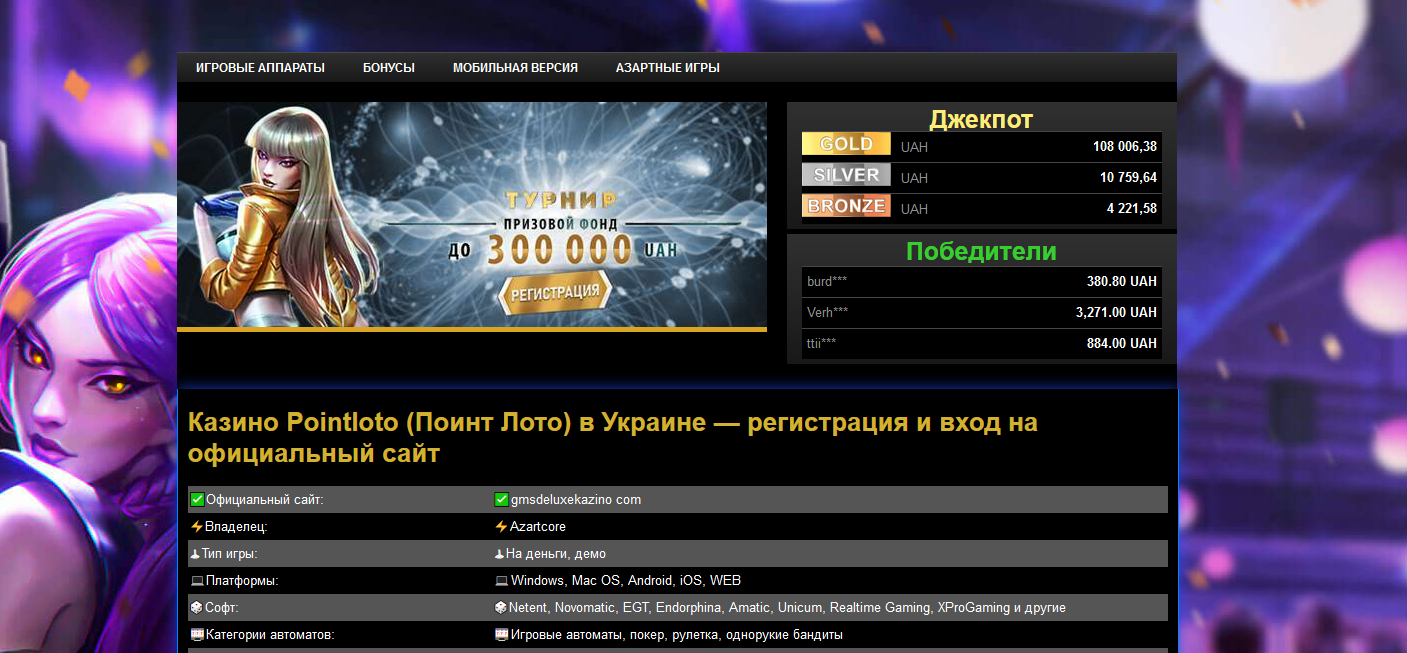Click the UAH currency label in SILVER row
This screenshot has width=1407, height=653.
pos(914,178)
